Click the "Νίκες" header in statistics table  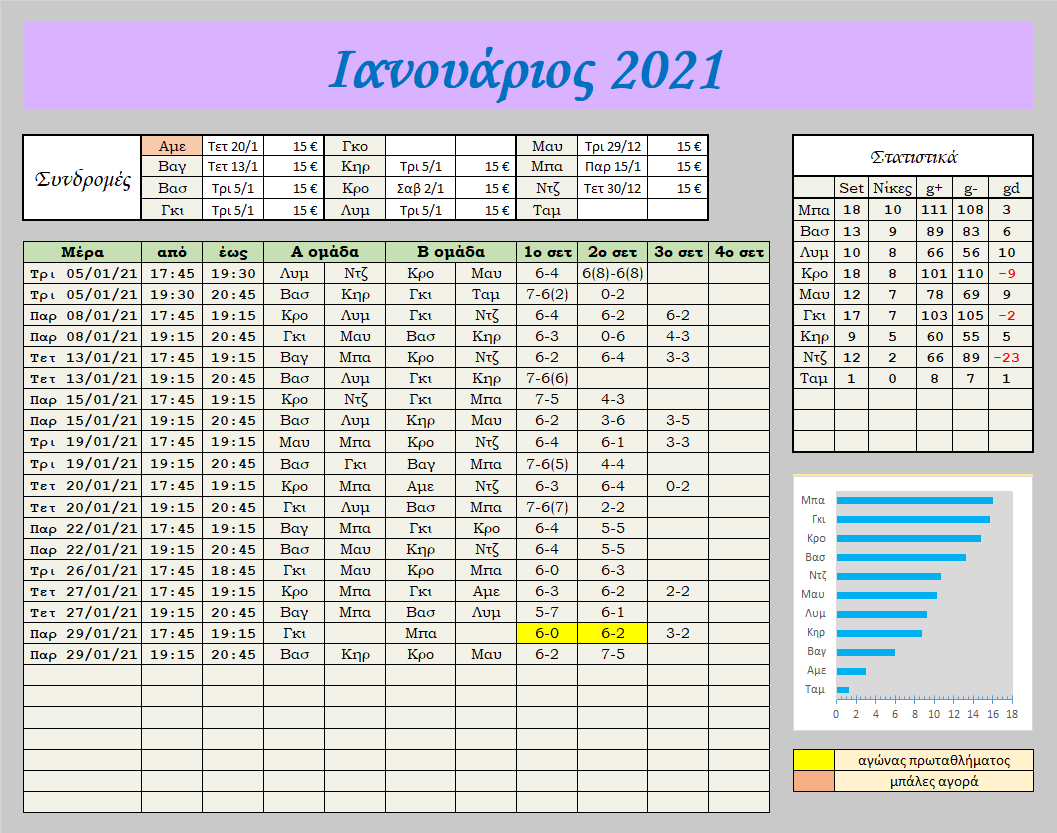[x=891, y=188]
